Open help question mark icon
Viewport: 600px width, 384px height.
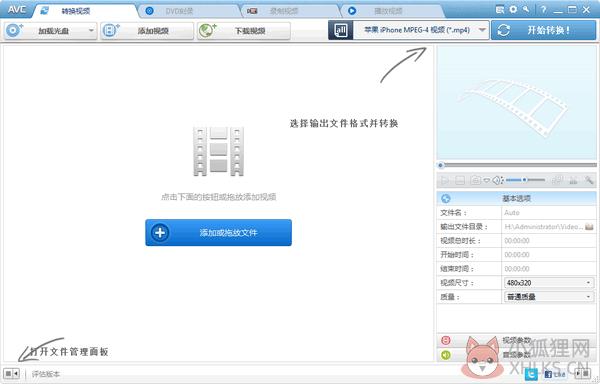[543, 10]
